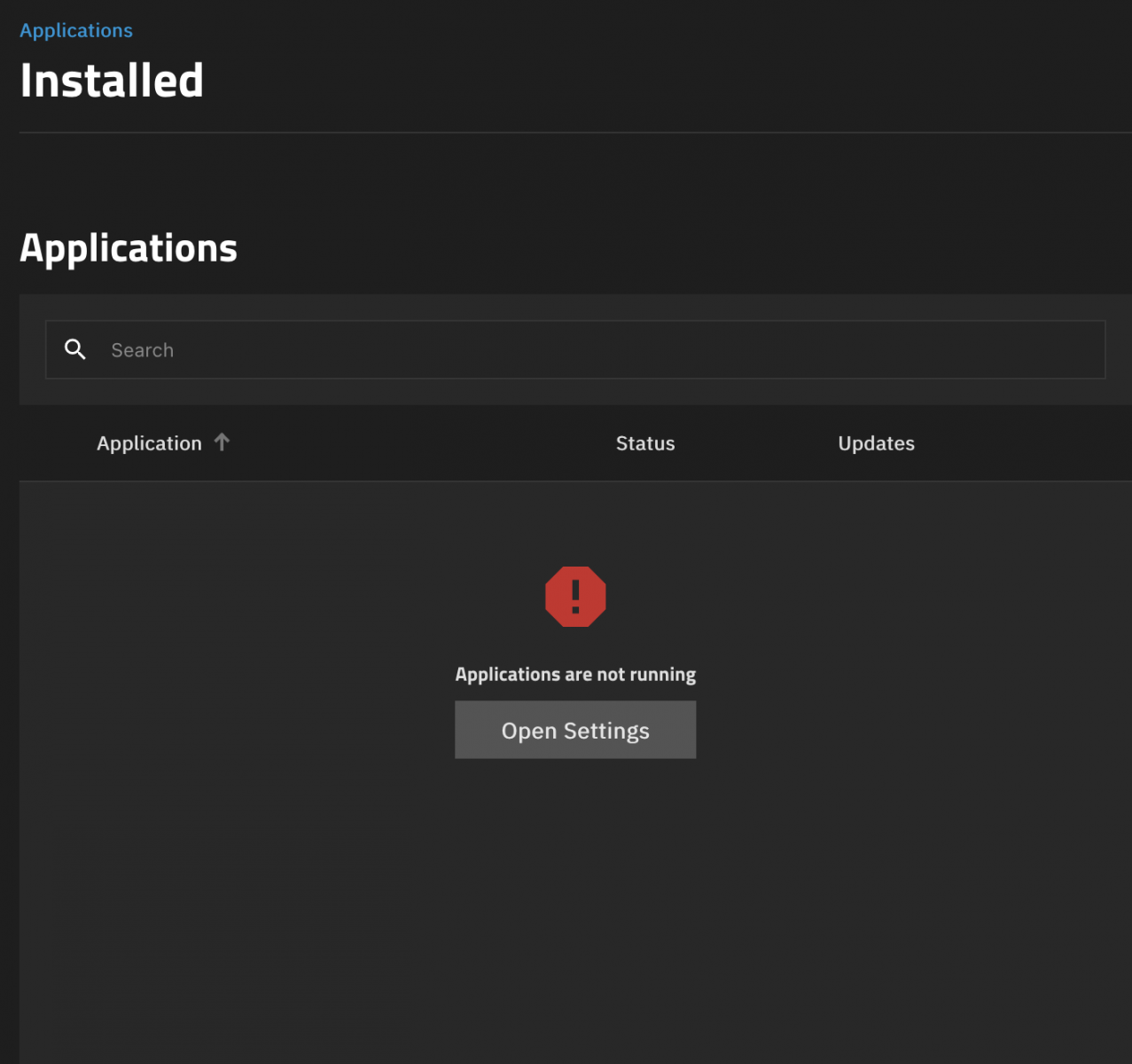Click the Installed page title
Viewport: 1132px width, 1064px height.
[x=112, y=81]
